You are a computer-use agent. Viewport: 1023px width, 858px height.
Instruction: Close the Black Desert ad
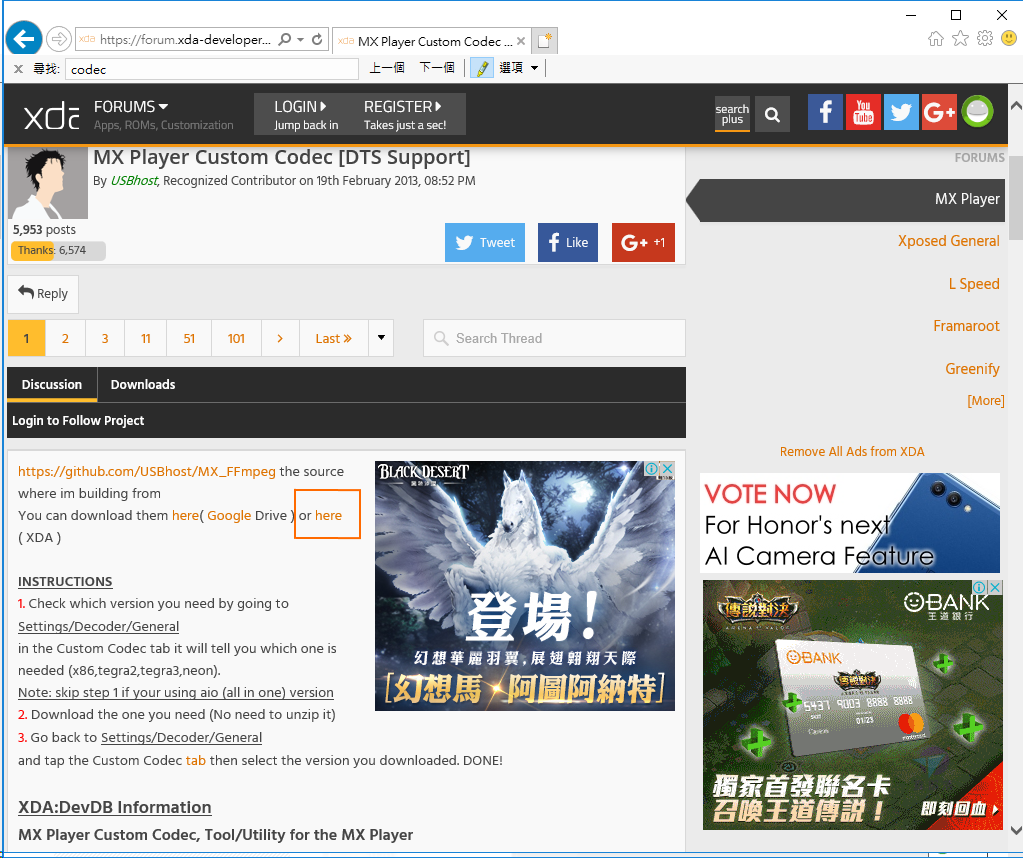[667, 468]
